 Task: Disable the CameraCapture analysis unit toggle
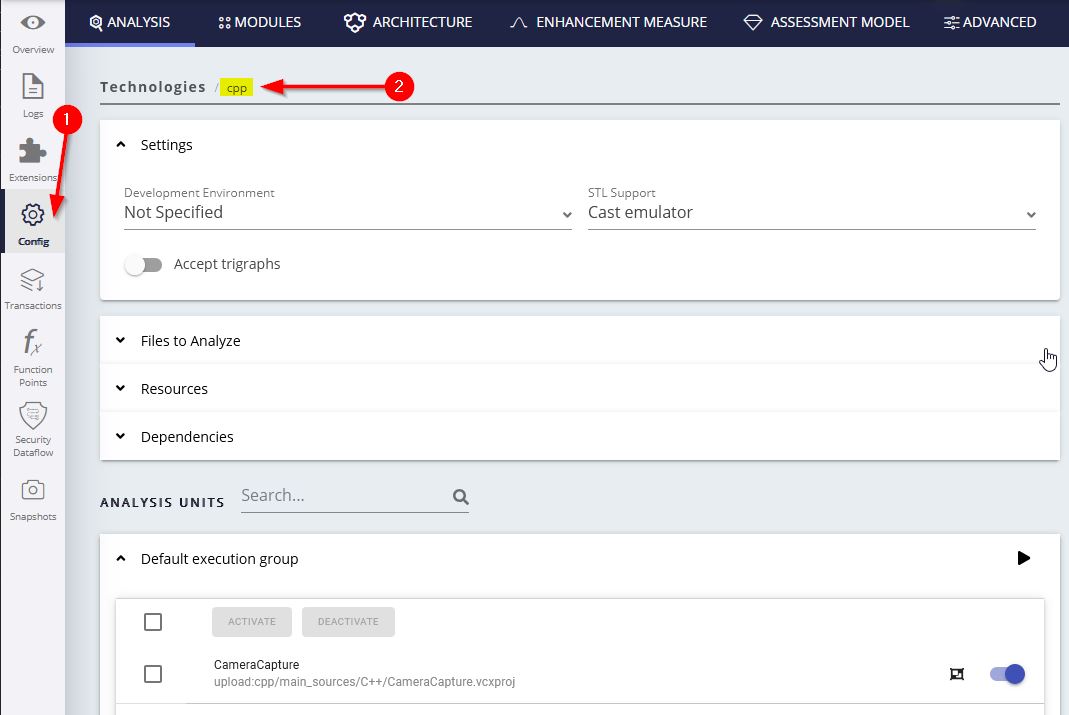coord(1007,674)
